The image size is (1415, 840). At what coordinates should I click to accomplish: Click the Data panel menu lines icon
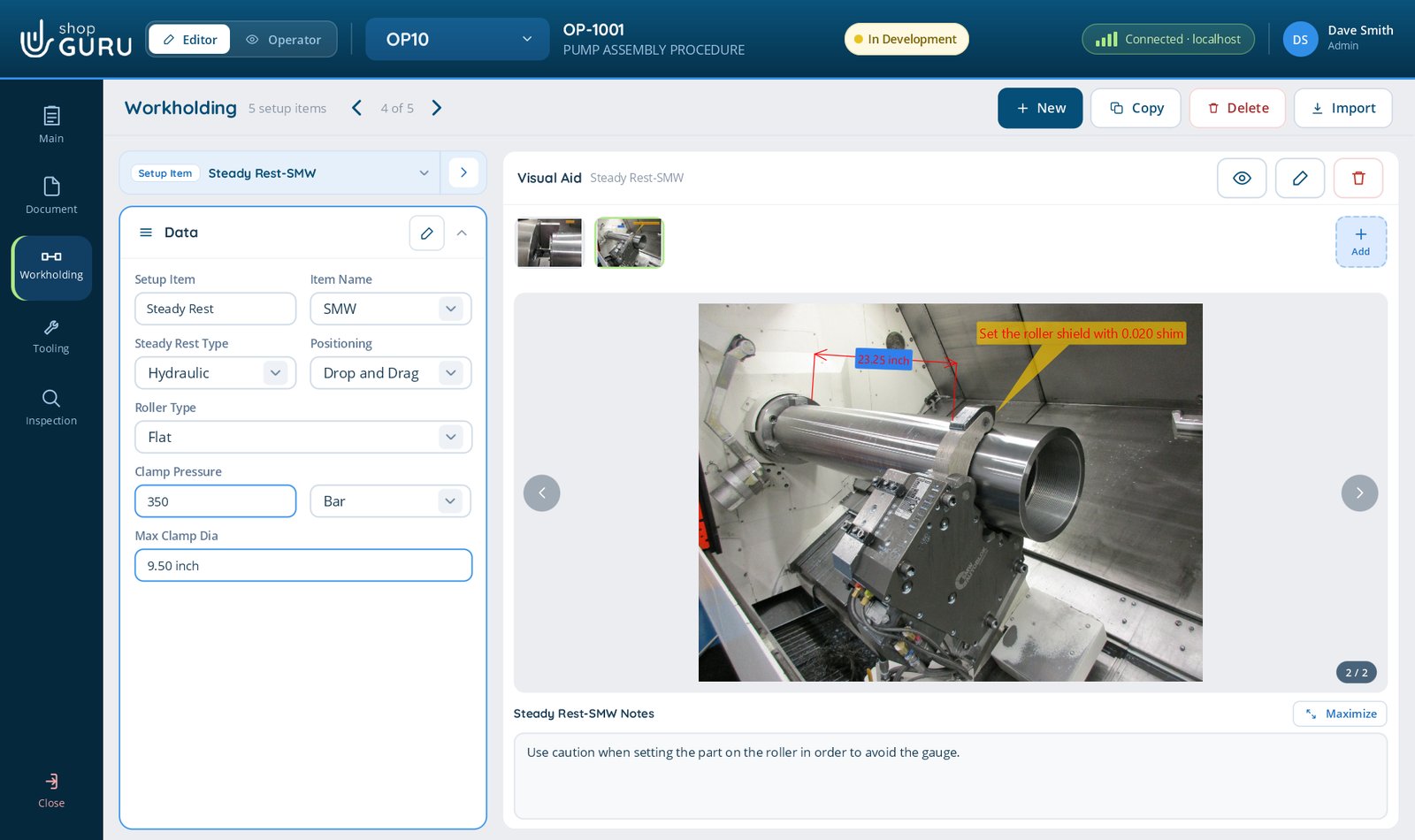point(146,233)
